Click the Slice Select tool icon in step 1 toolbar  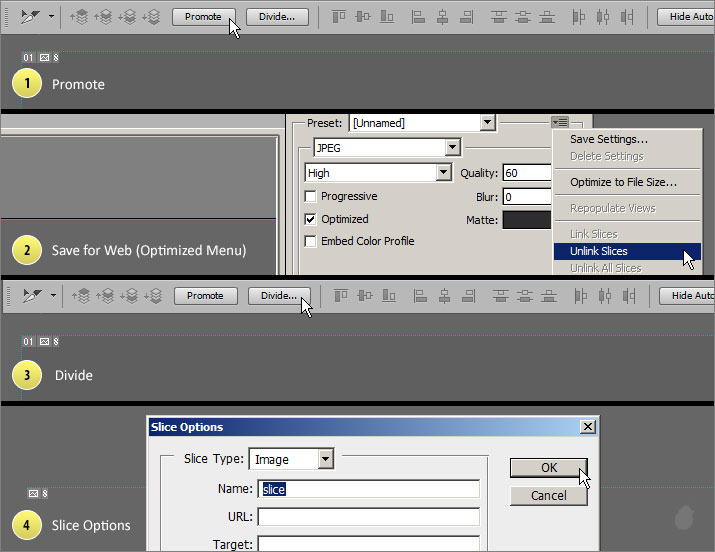31,17
